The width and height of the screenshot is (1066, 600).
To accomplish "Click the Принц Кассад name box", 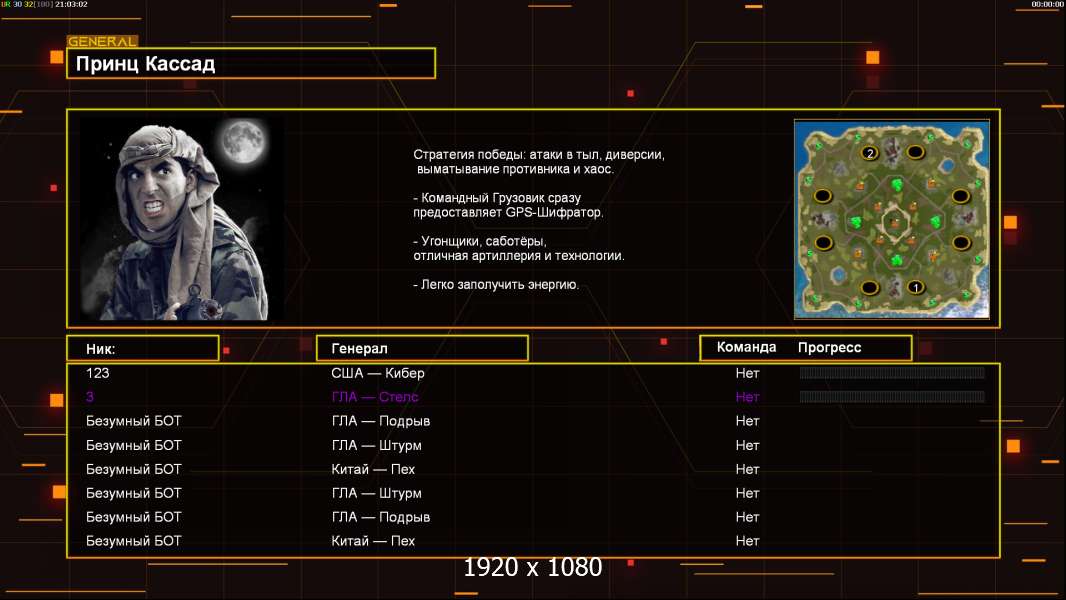I will click(251, 64).
